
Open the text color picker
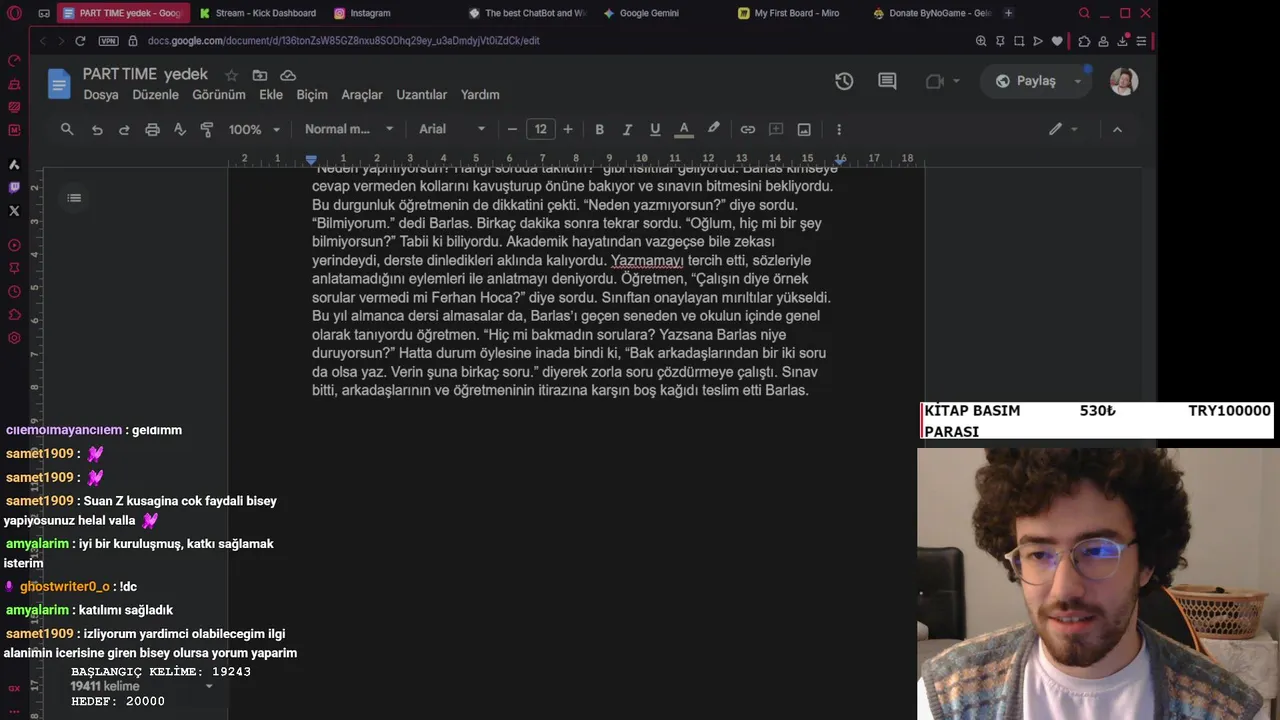[684, 129]
